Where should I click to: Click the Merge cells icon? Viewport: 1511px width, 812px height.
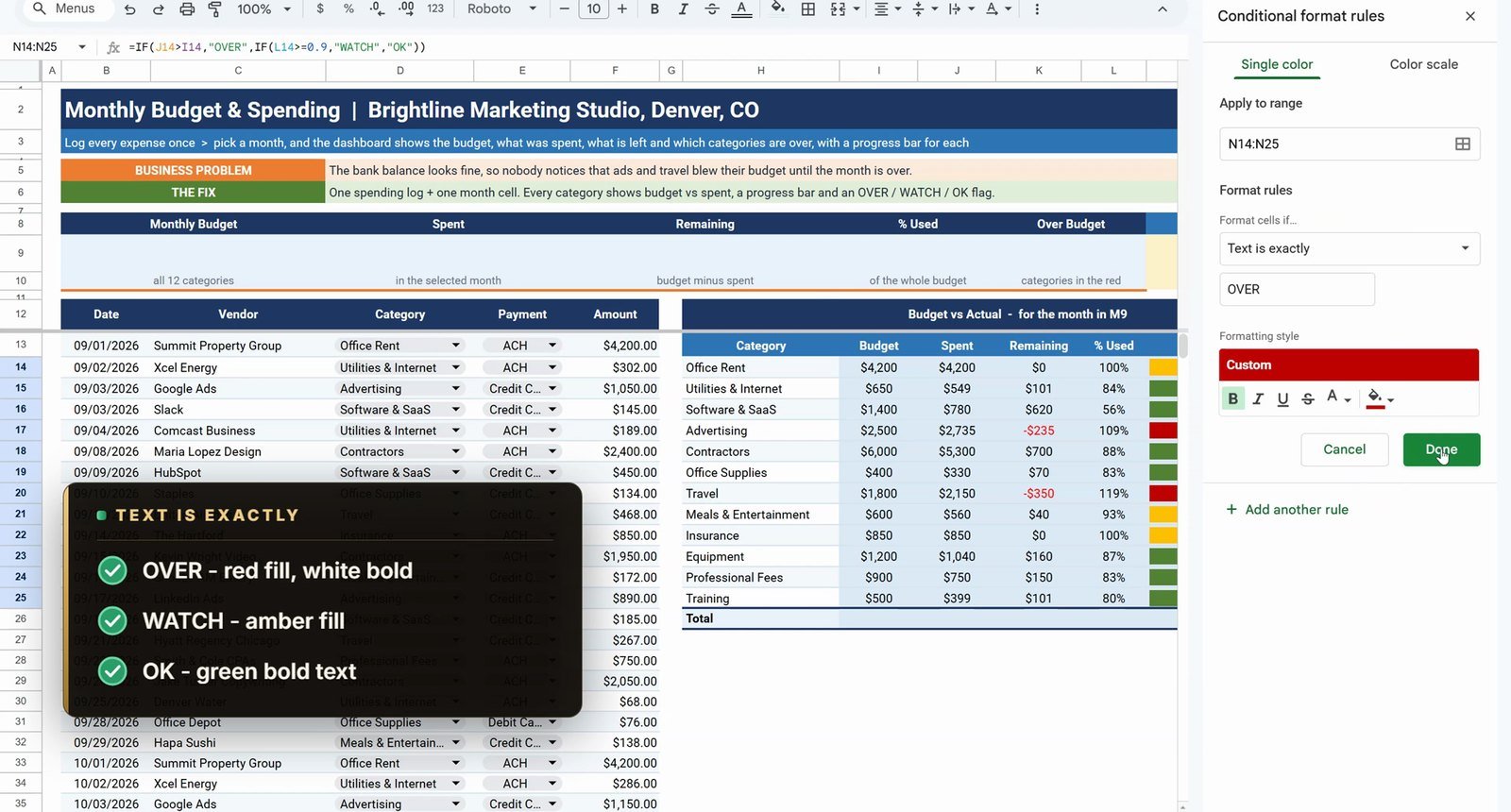pos(838,8)
